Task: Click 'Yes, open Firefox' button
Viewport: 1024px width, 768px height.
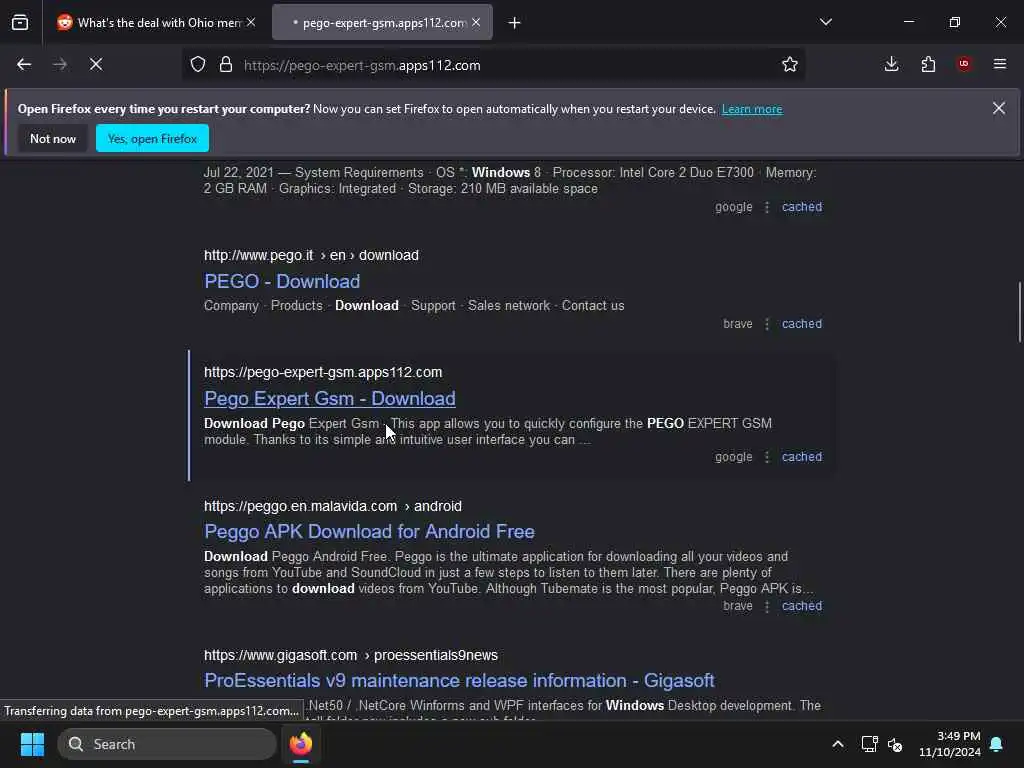Action: coord(152,138)
